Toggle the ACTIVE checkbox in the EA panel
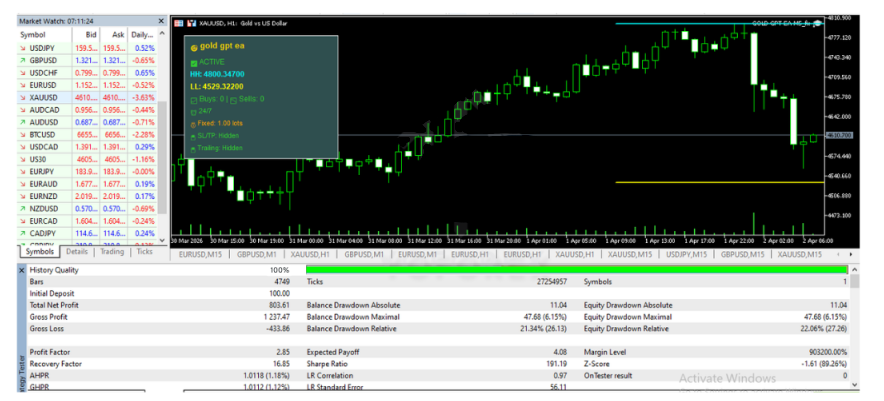884x401 pixels. pyautogui.click(x=194, y=62)
